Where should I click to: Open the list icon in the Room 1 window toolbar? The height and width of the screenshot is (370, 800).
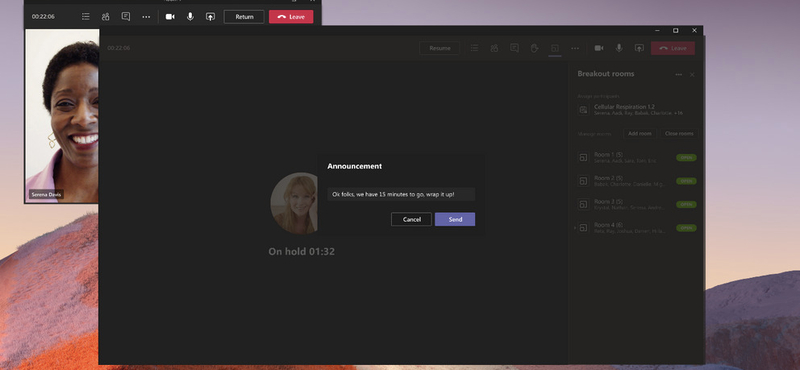tap(86, 17)
